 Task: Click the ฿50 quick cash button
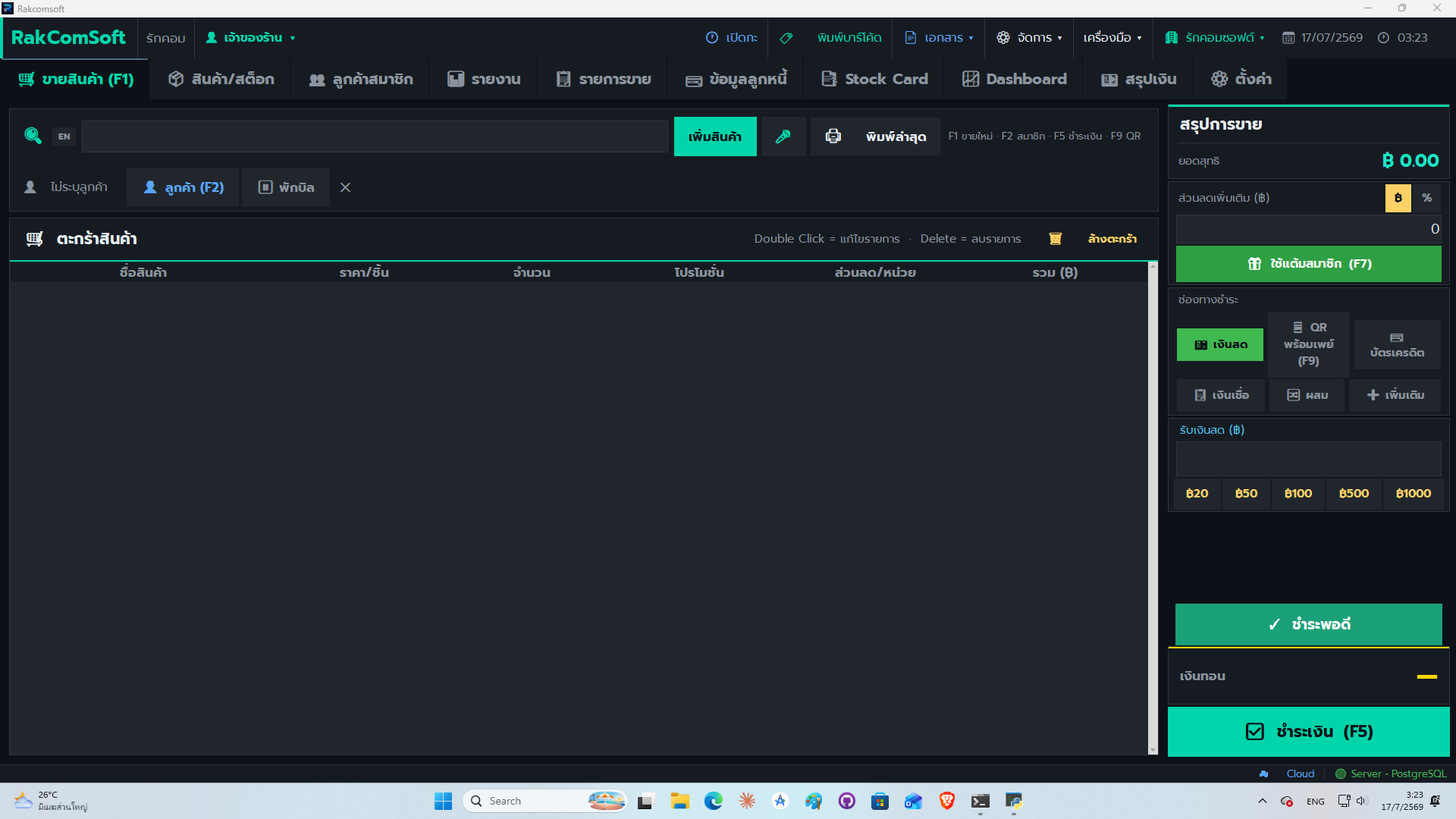[1246, 494]
